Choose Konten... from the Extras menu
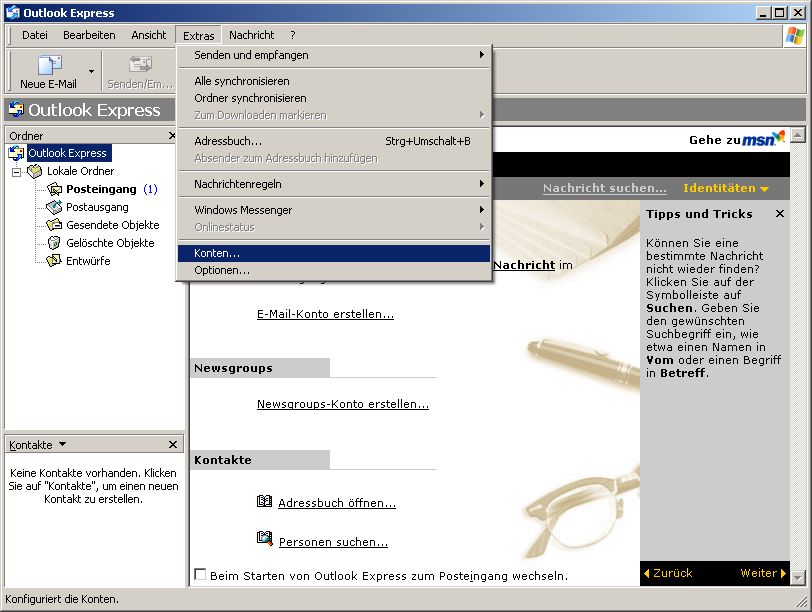The image size is (812, 612). (217, 253)
